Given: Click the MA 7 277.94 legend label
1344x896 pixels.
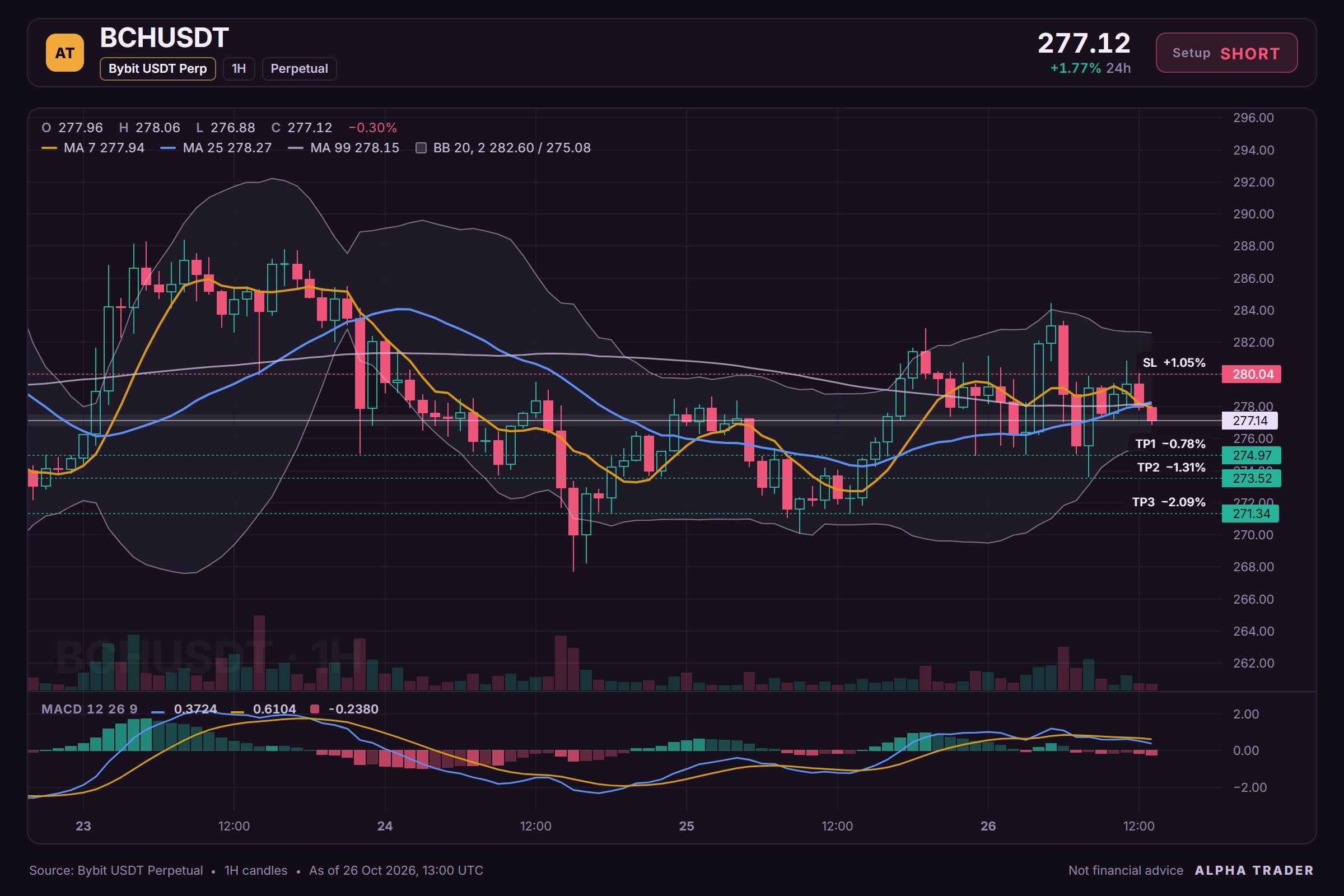Looking at the screenshot, I should 104,148.
